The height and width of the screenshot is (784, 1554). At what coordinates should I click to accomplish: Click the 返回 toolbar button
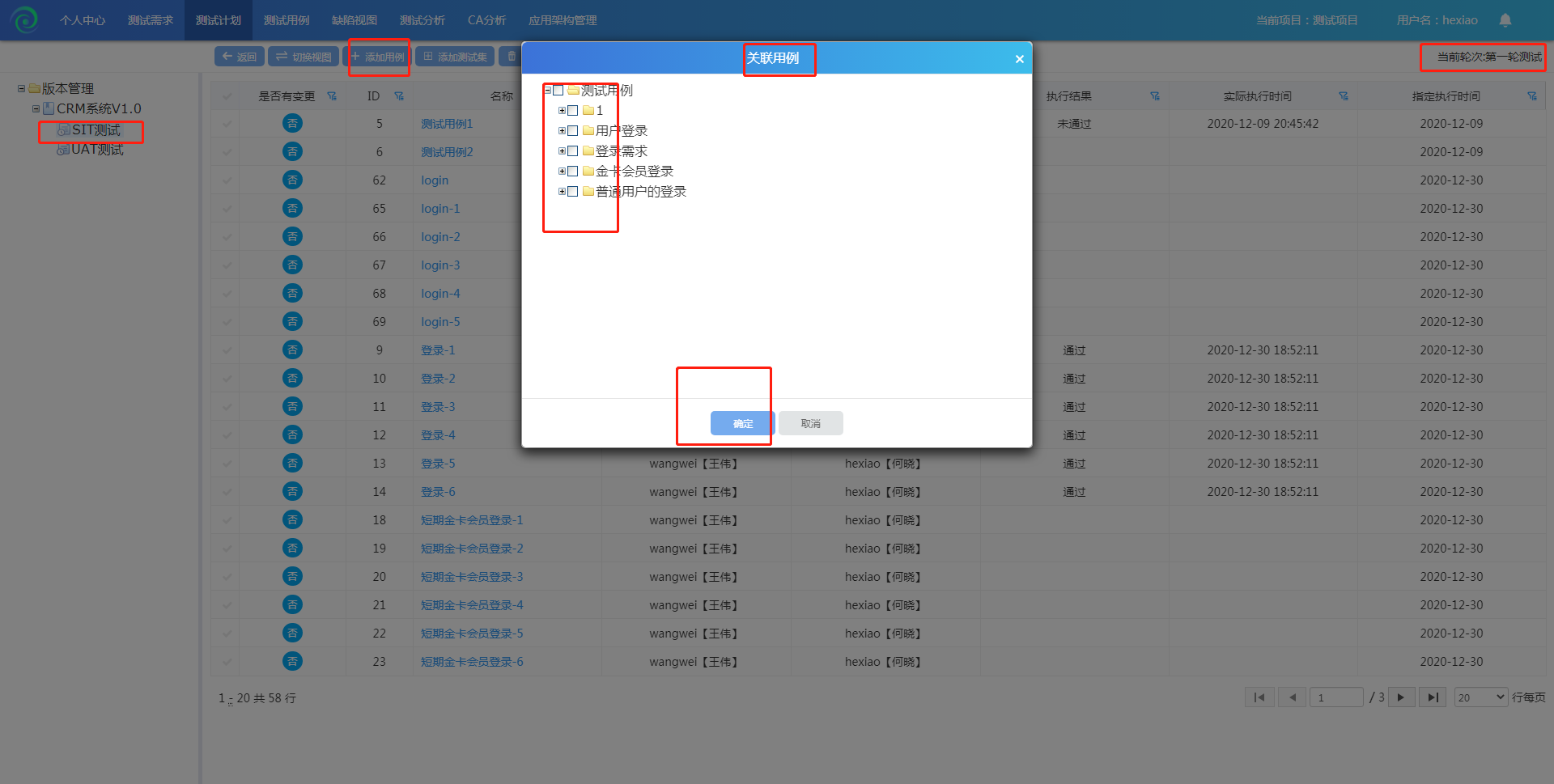(240, 57)
